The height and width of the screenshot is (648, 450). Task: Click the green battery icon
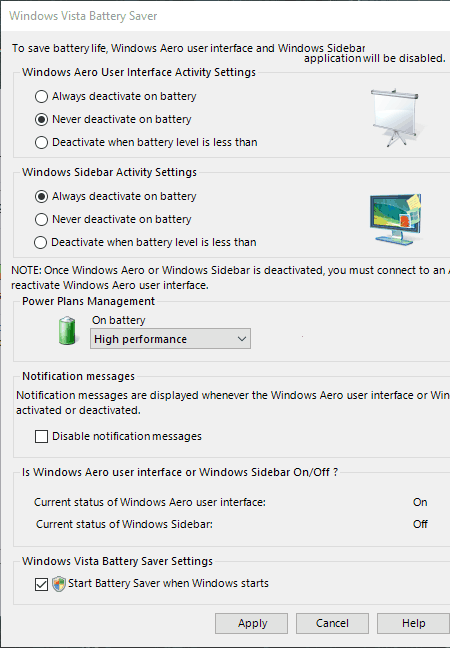click(67, 331)
